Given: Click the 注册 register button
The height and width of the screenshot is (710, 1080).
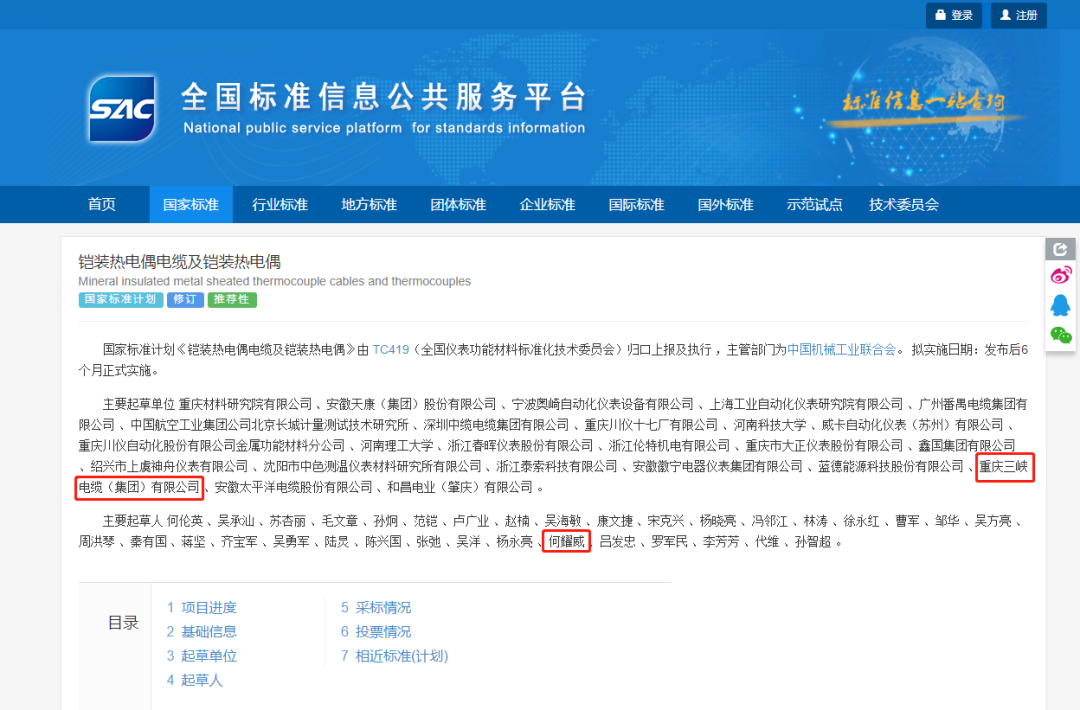Looking at the screenshot, I should pyautogui.click(x=1019, y=15).
